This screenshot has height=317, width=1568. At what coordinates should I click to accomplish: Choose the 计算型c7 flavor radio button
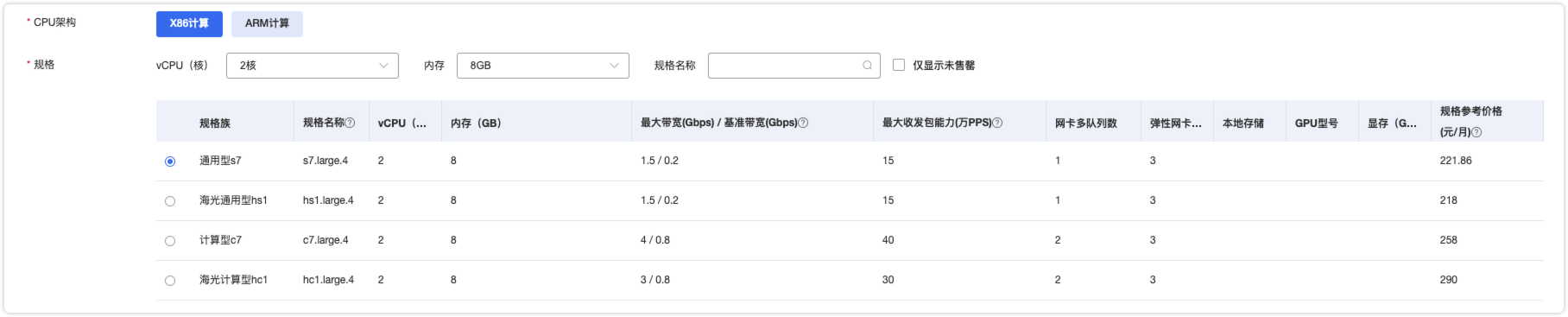point(170,241)
